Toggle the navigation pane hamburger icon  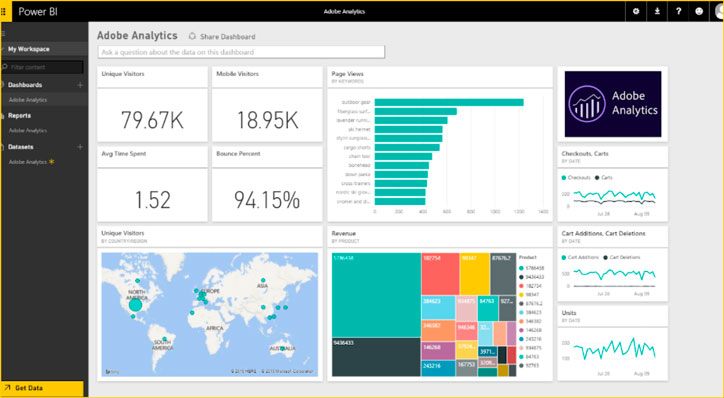pos(3,34)
